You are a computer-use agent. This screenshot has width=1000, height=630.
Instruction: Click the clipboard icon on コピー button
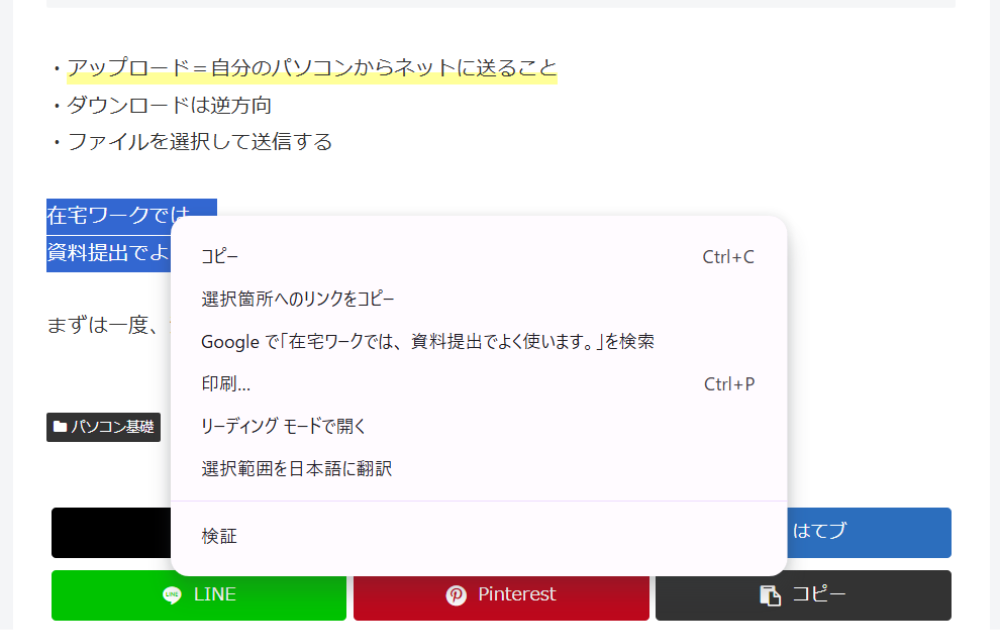coord(770,595)
